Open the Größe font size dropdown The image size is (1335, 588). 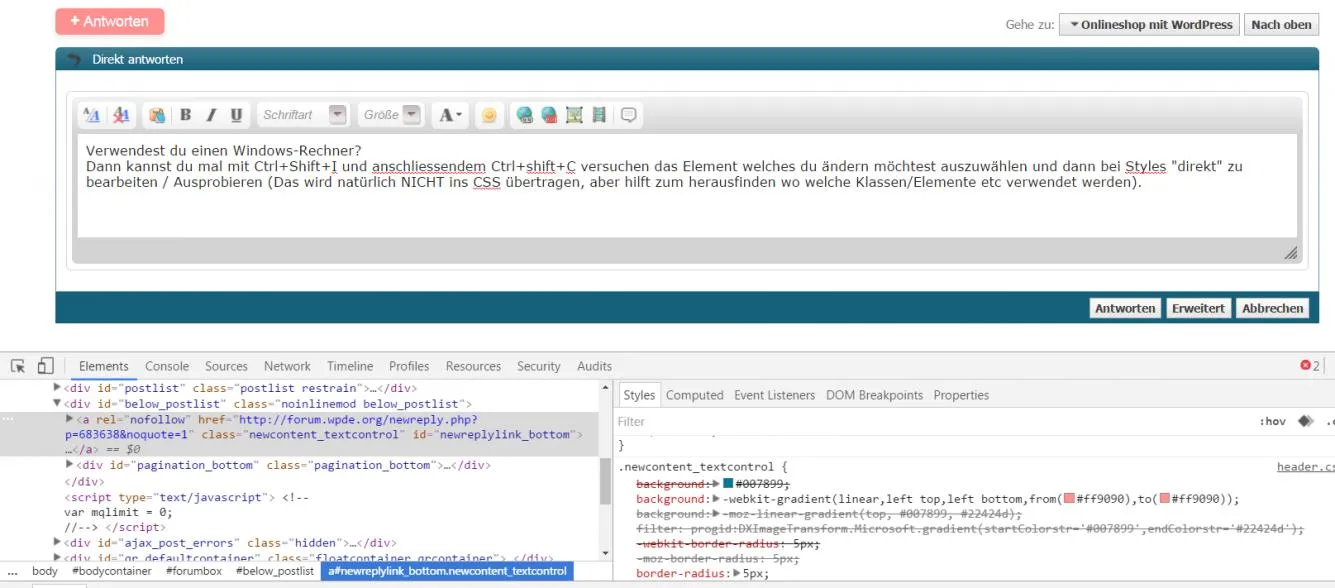391,115
